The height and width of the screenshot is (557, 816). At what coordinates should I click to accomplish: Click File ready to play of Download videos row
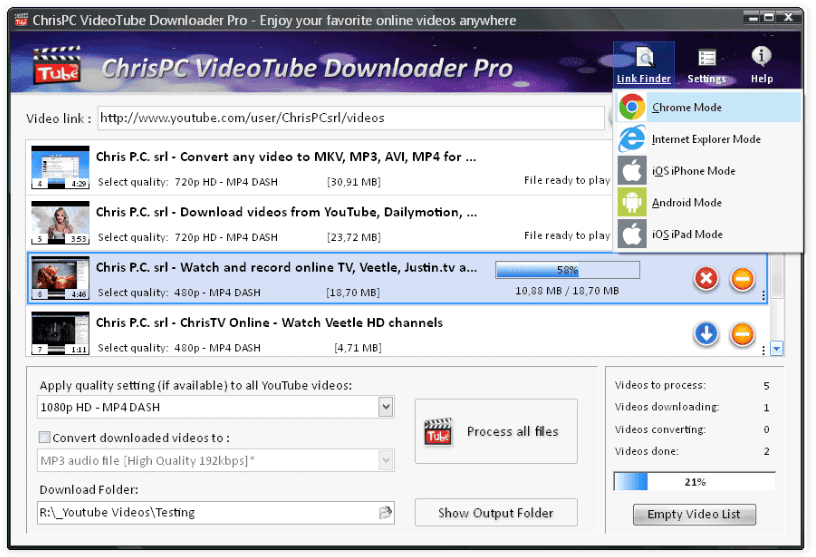(x=567, y=235)
